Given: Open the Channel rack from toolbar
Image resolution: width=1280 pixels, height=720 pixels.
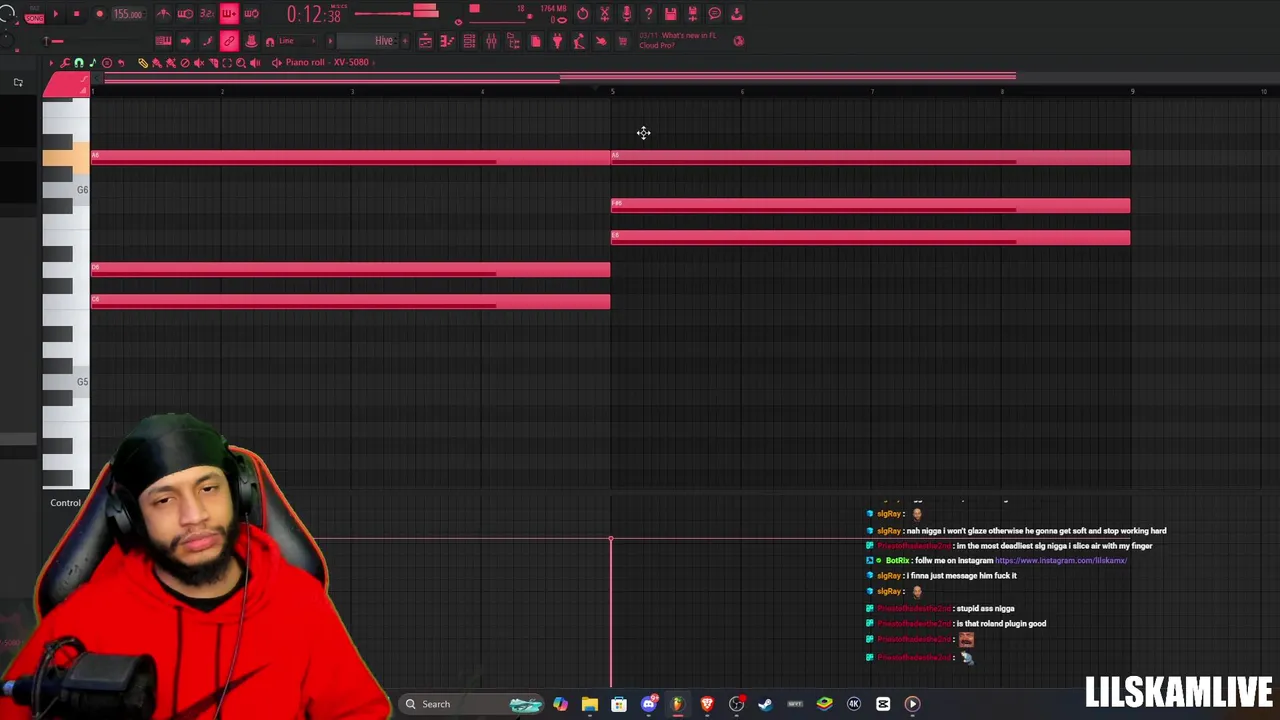Looking at the screenshot, I should [469, 41].
